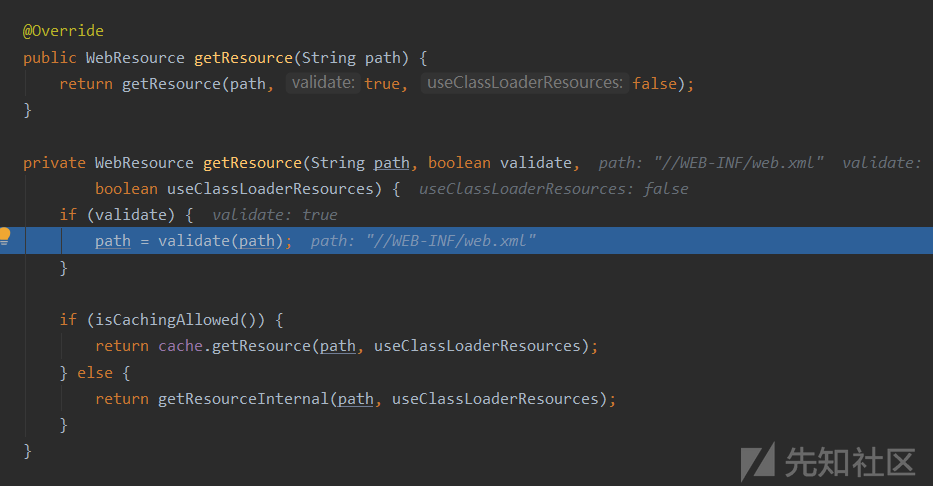Click the @Override annotation
The image size is (933, 486).
click(x=63, y=31)
